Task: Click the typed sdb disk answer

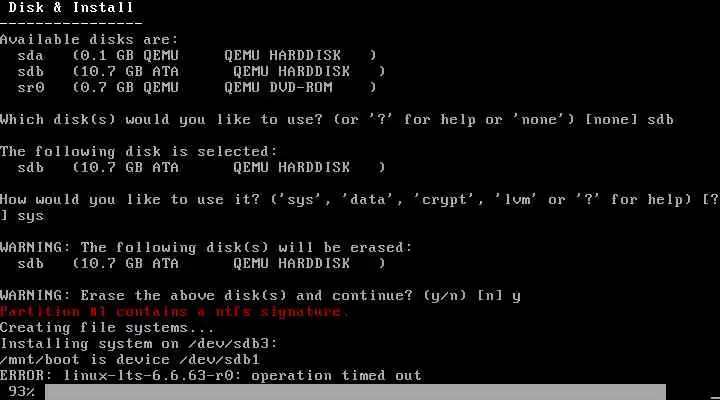Action: tap(660, 119)
